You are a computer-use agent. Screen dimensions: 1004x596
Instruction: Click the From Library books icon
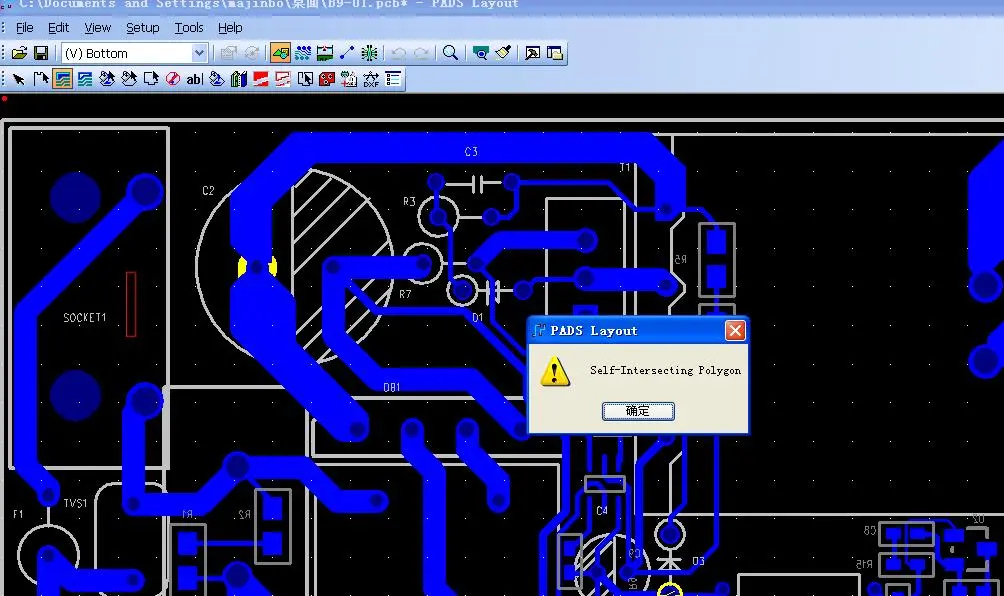[x=239, y=79]
